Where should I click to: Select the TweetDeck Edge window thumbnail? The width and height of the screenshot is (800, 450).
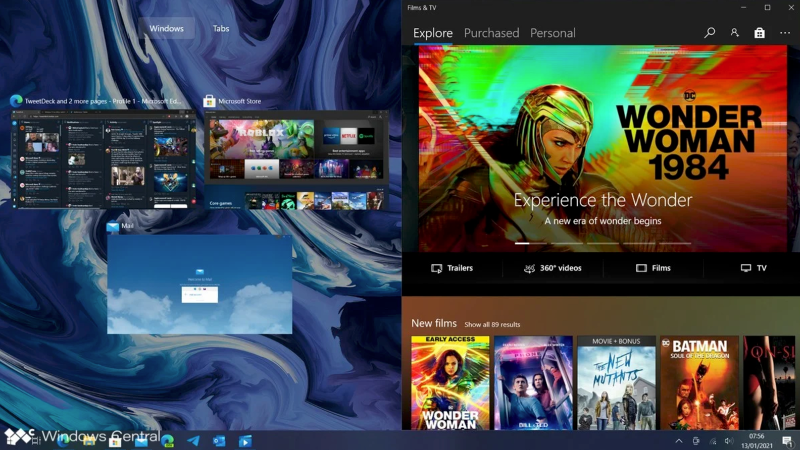tap(100, 160)
